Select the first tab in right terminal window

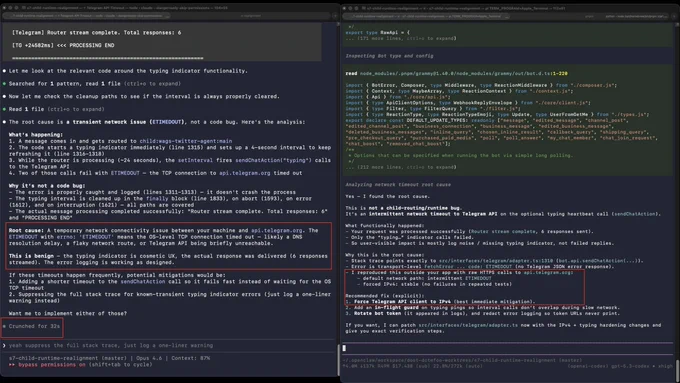click(426, 16)
